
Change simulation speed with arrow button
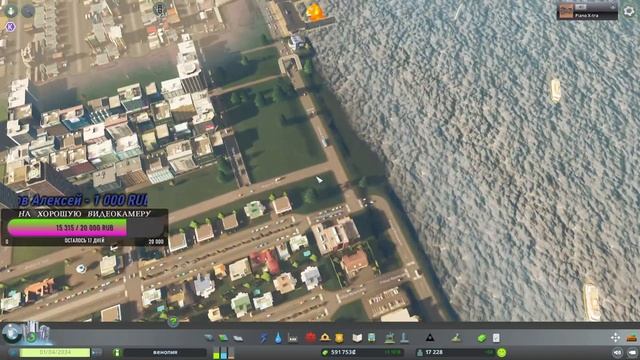[97, 352]
